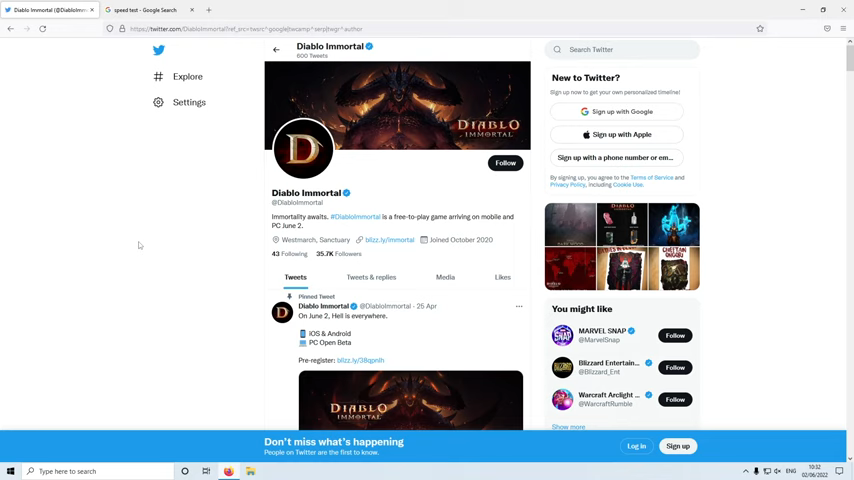
Task: Click the page vertical scrollbar thumb
Action: 850,58
